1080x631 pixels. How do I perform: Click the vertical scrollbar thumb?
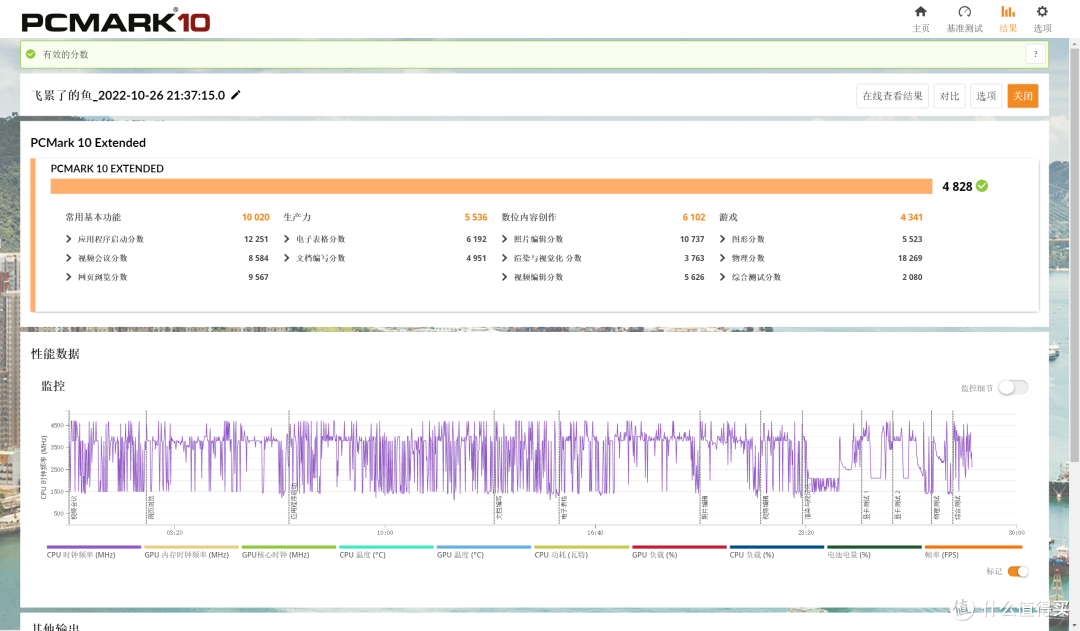(1074, 255)
